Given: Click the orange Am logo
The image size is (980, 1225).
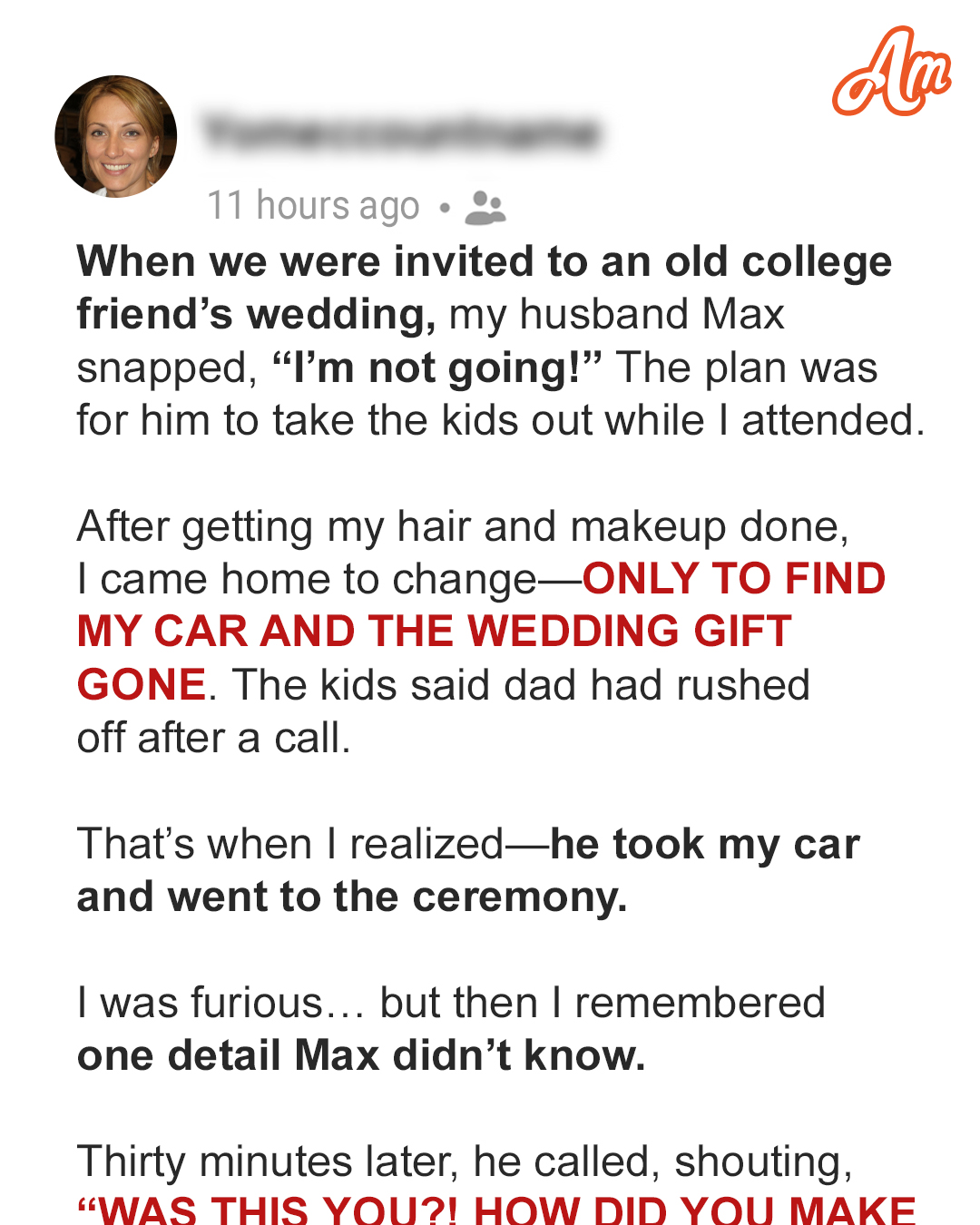Looking at the screenshot, I should click(891, 73).
